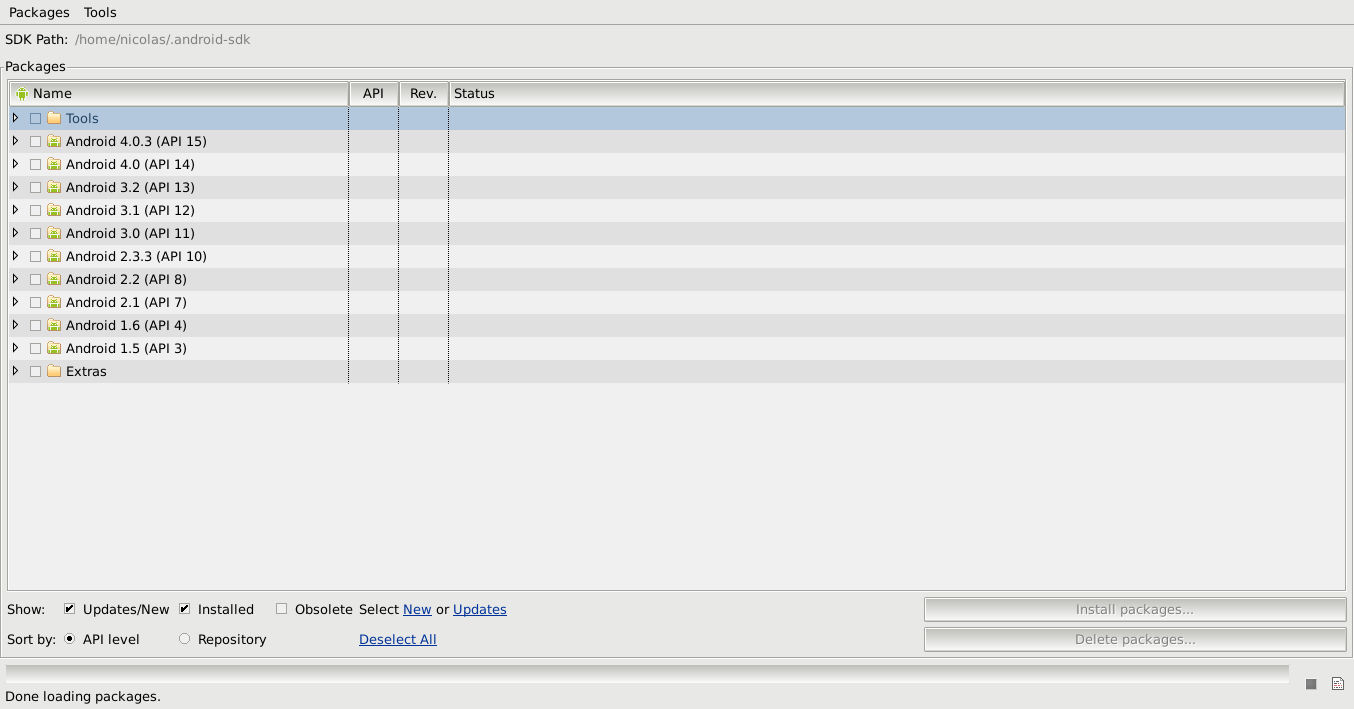Click the Android 2.3.3 platform folder icon
Viewport: 1354px width, 709px height.
(54, 256)
